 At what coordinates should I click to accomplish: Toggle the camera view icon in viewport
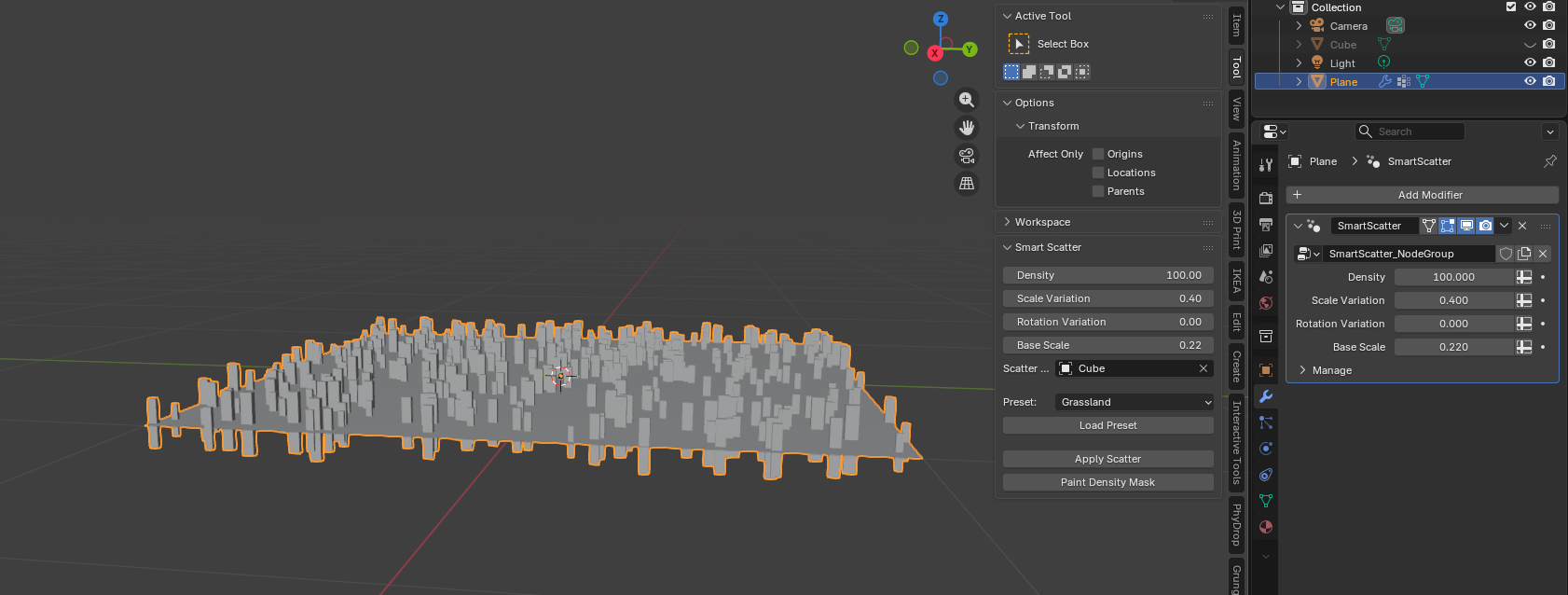(967, 156)
